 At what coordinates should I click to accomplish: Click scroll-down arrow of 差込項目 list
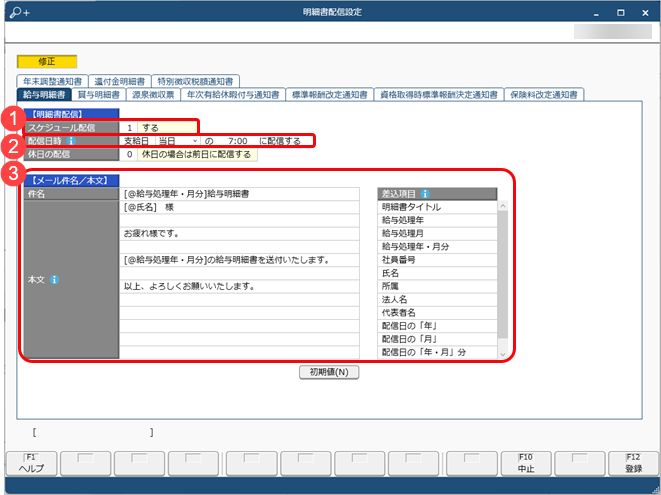[502, 354]
